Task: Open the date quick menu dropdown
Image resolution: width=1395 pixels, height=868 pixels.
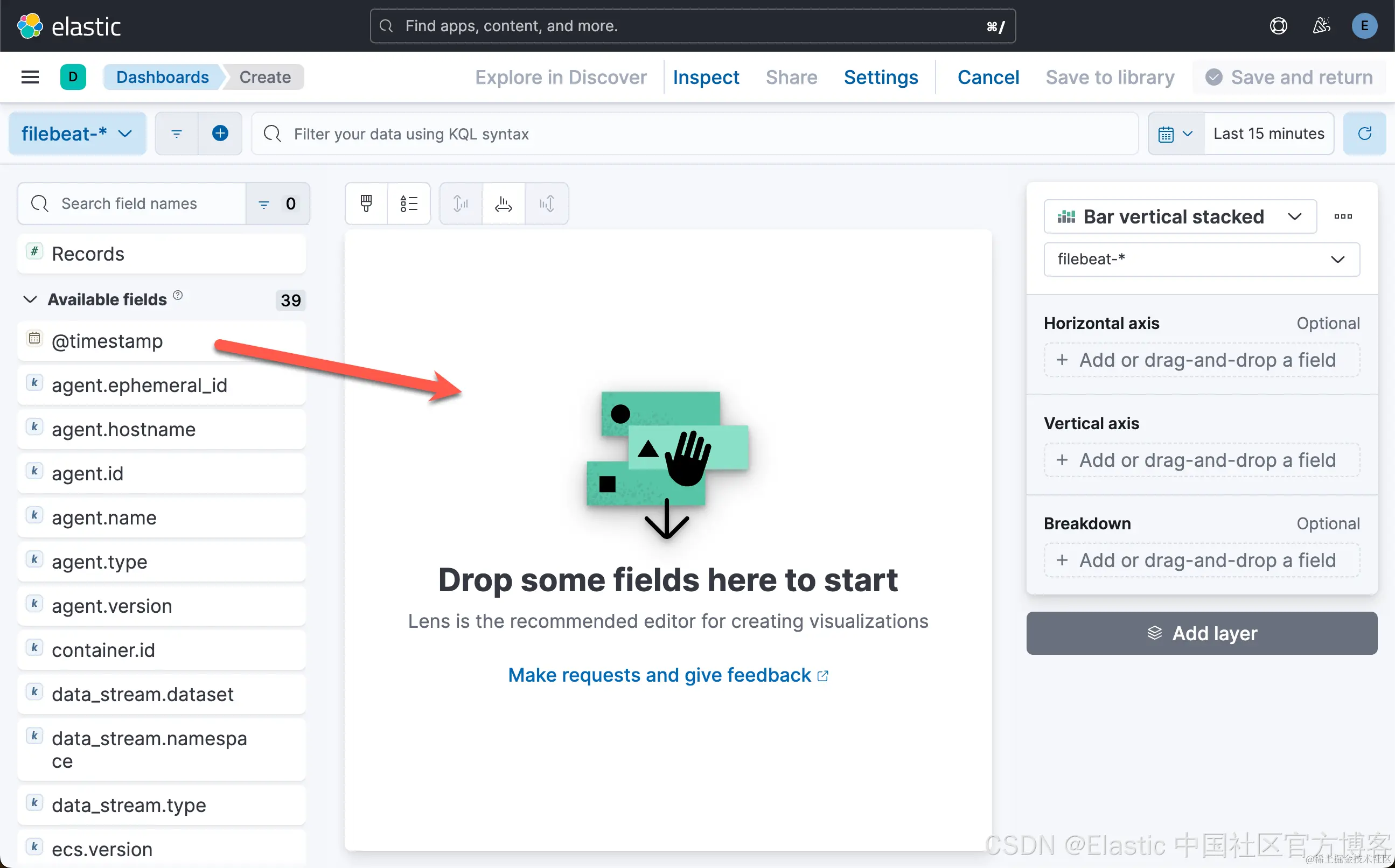Action: click(1175, 134)
